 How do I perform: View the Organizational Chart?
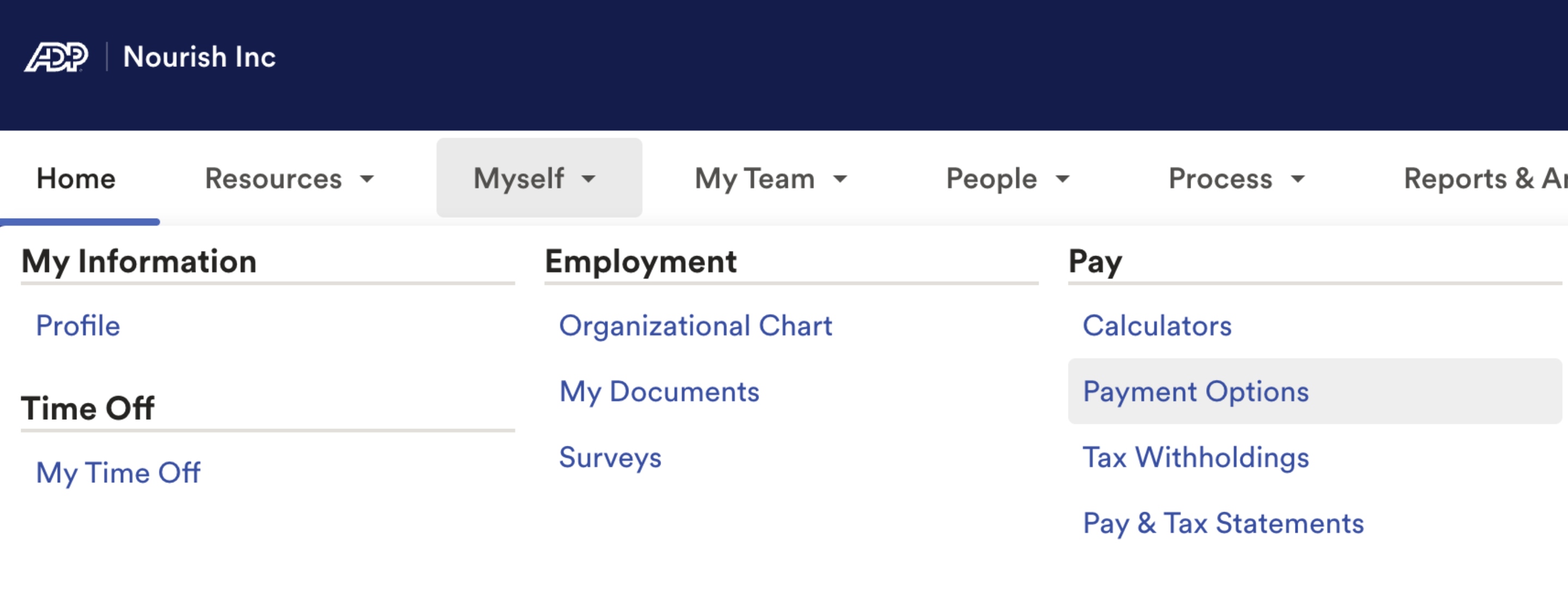(695, 326)
